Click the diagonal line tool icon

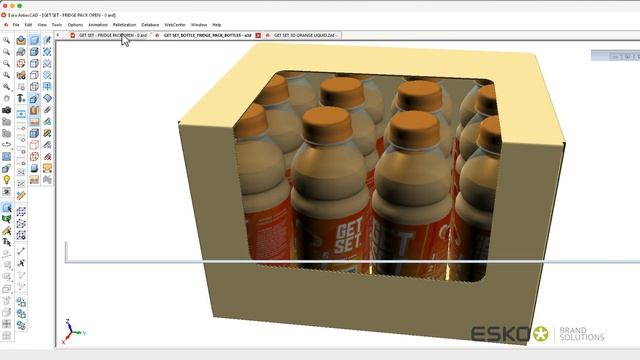point(21,251)
